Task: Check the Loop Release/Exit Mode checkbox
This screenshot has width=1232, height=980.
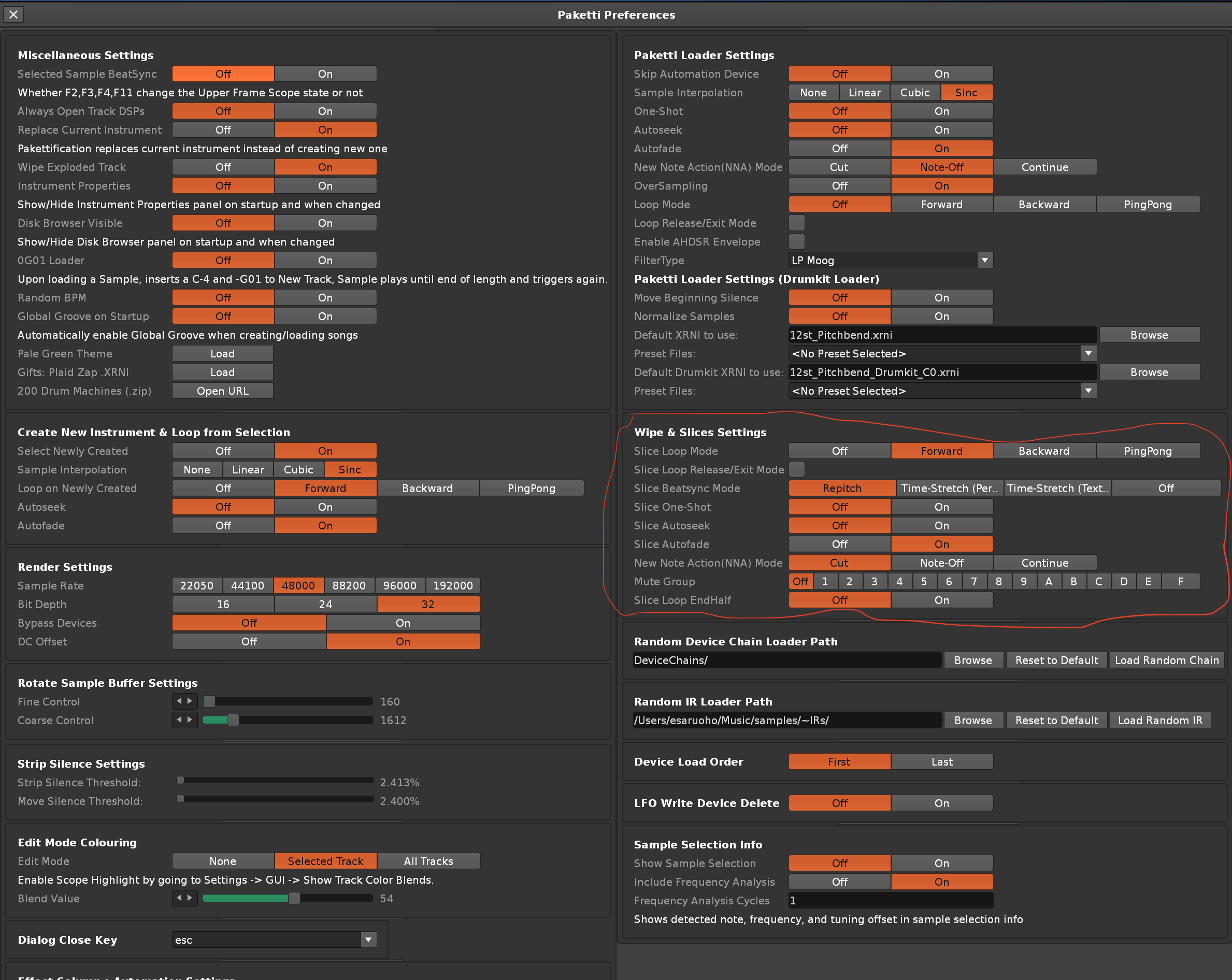Action: tap(797, 223)
